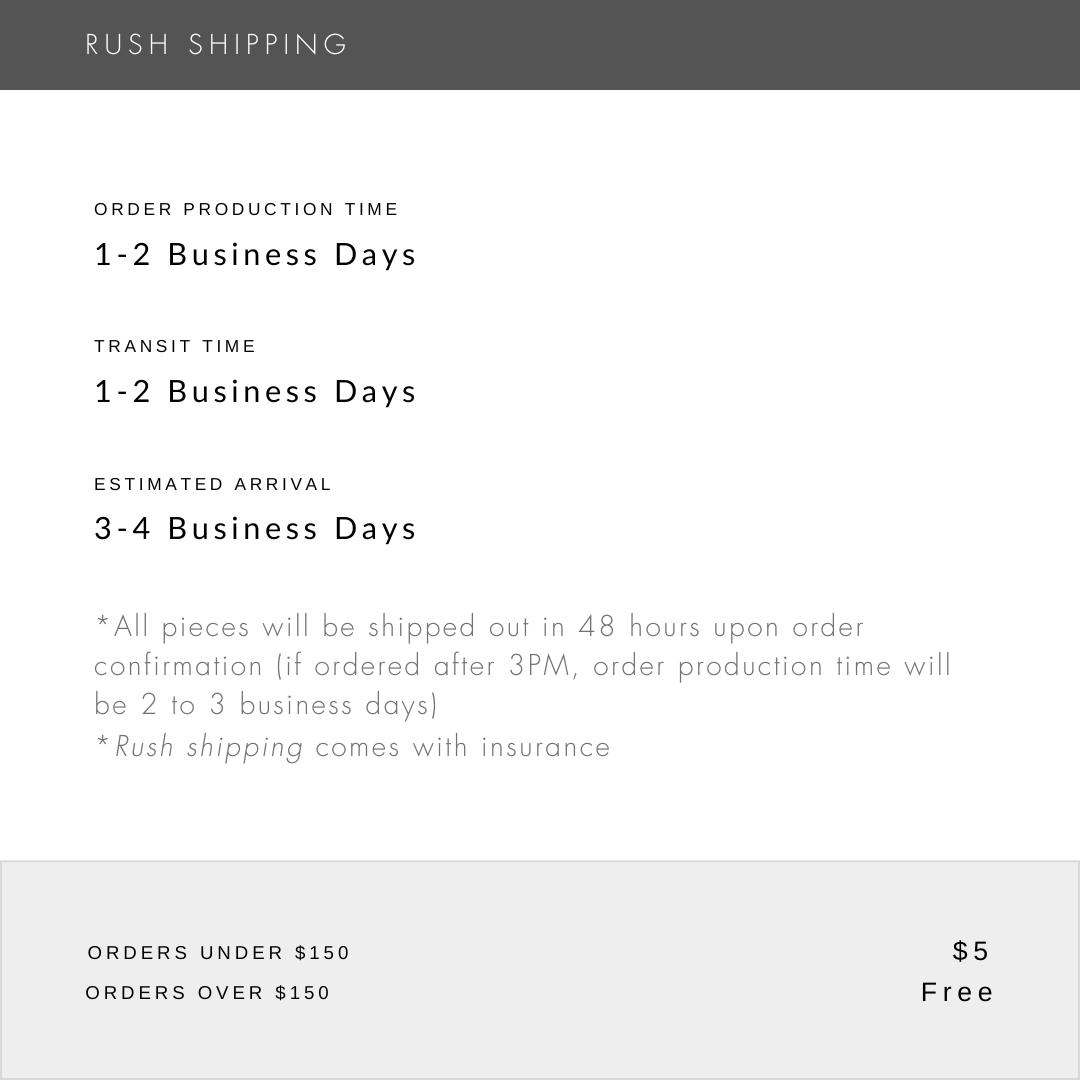Click the asterisk before 'All pieces'
1080x1080 pixels.
[103, 622]
